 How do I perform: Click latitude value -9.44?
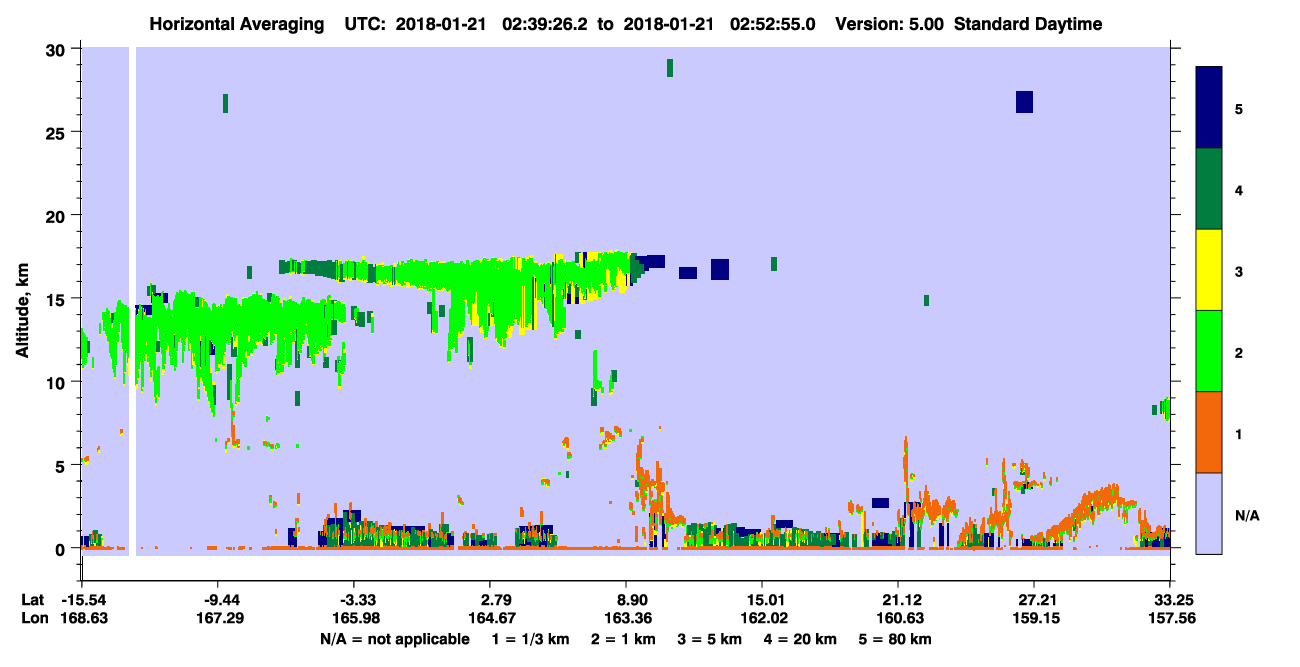click(x=218, y=600)
